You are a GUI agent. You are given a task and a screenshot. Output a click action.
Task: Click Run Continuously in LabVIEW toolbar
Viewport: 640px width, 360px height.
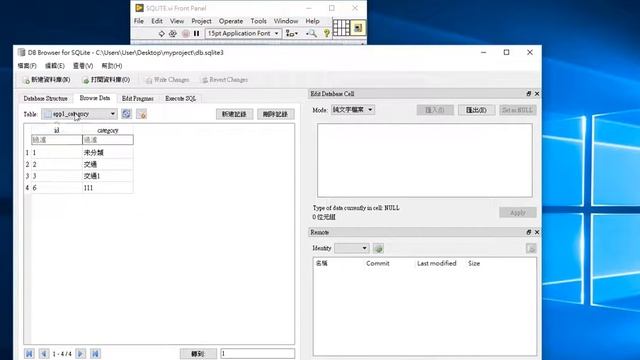(x=173, y=33)
